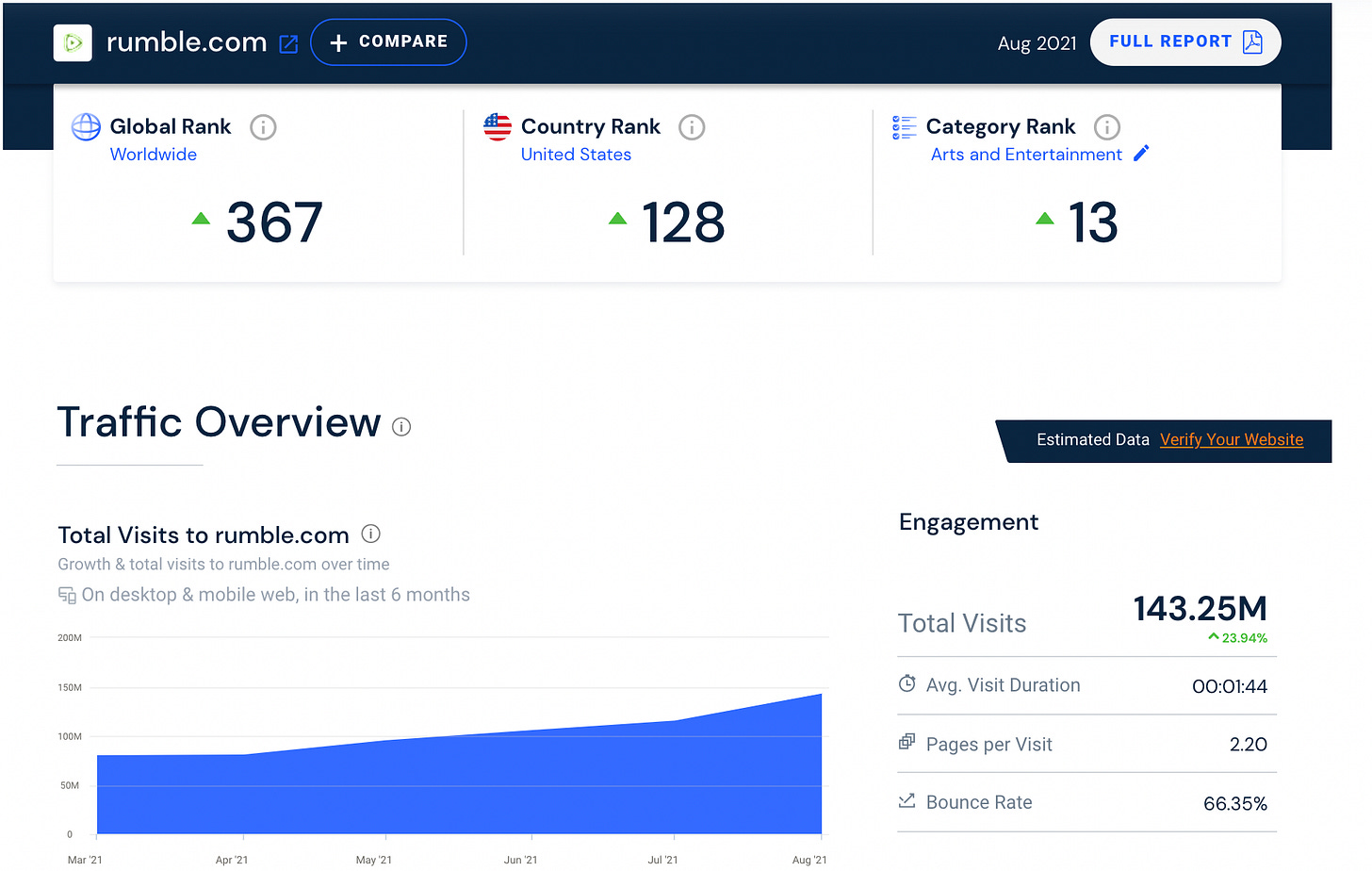Click the 00:01:44 duration value
The image size is (1372, 871).
click(1230, 686)
